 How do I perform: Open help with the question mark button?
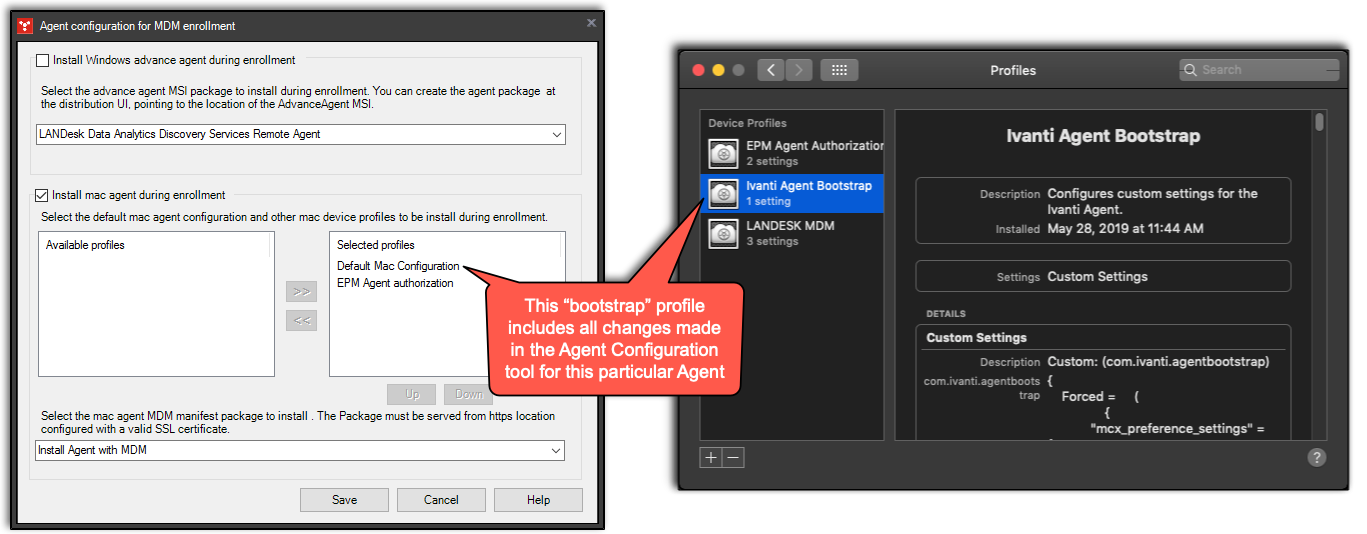(x=1316, y=457)
